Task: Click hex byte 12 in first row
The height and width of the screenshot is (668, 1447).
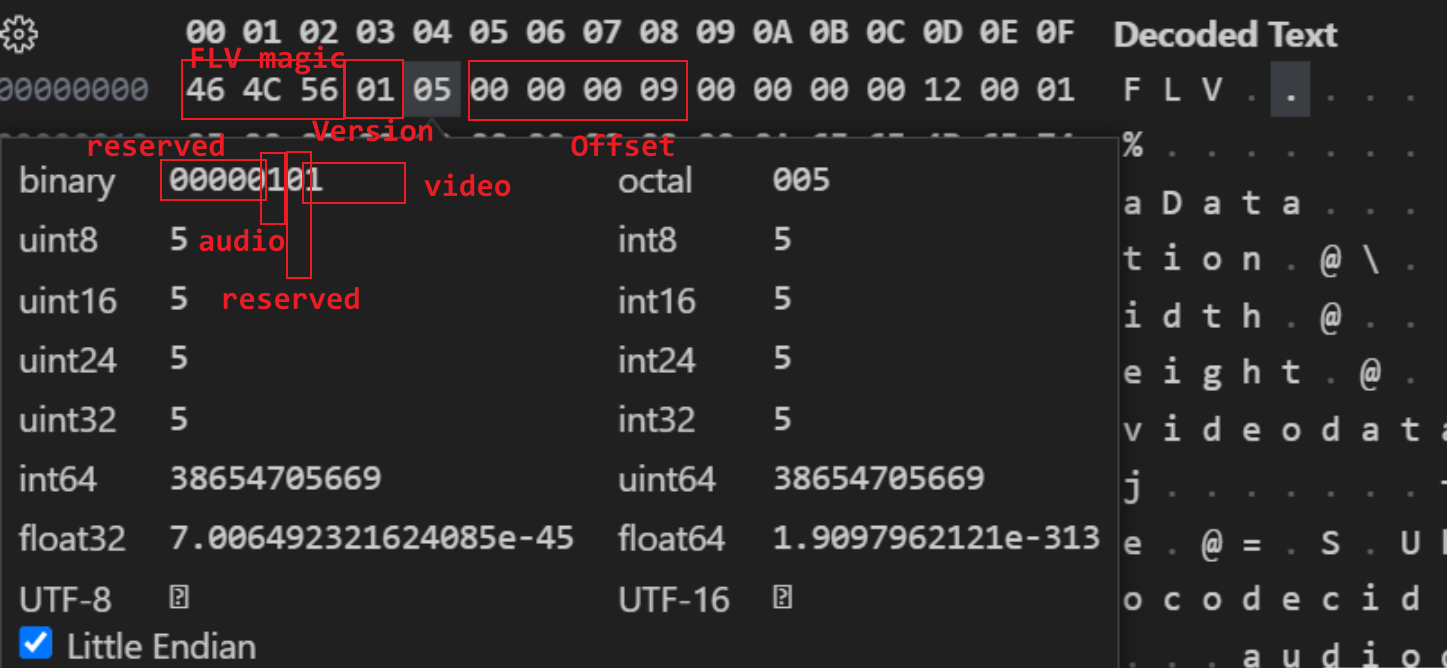Action: point(942,90)
